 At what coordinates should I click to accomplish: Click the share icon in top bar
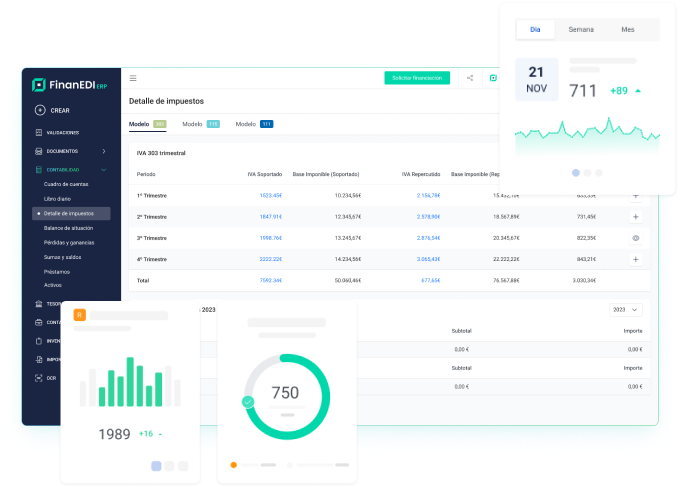470,78
